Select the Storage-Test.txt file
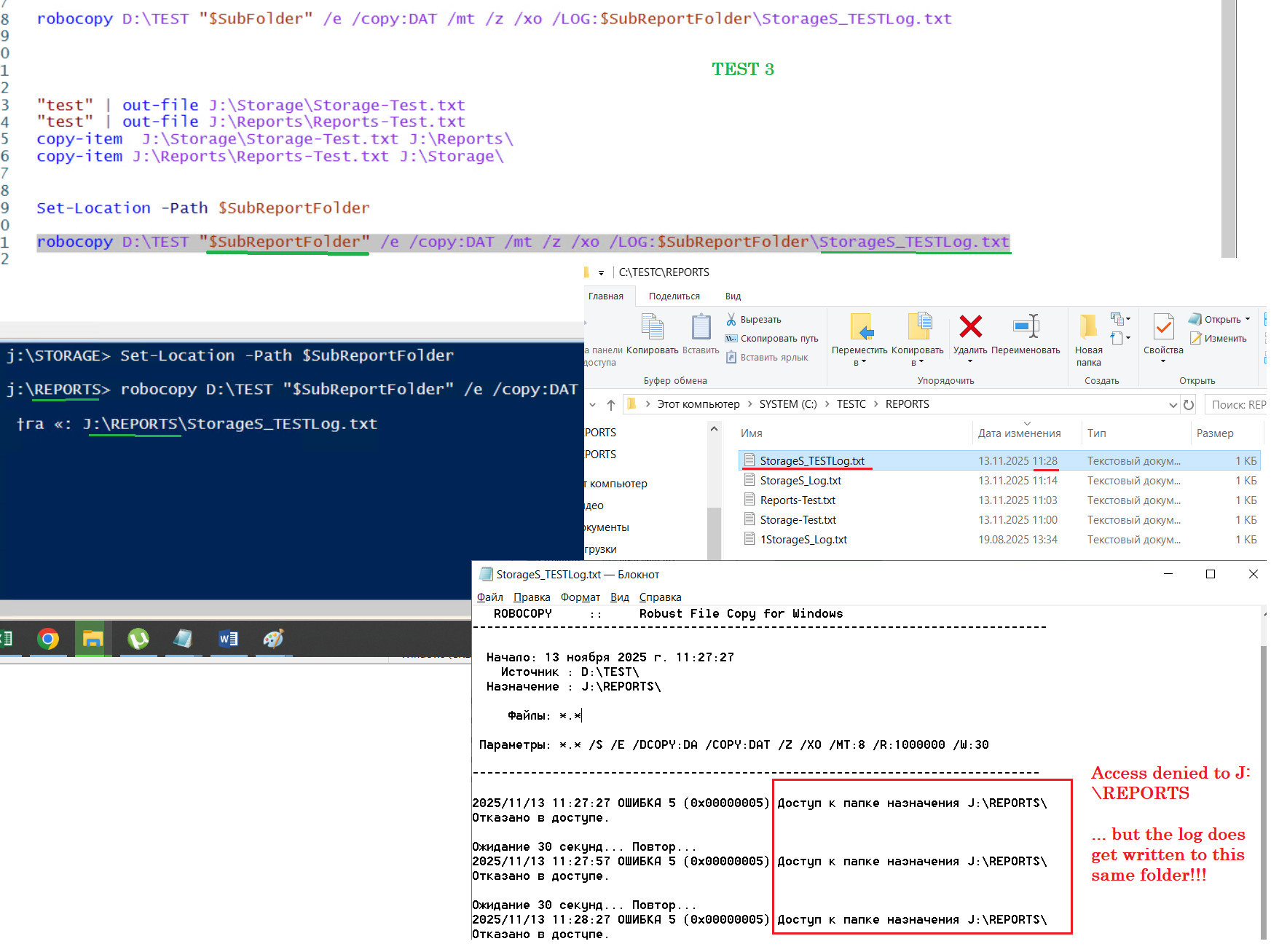This screenshot has height=952, width=1279. click(798, 520)
